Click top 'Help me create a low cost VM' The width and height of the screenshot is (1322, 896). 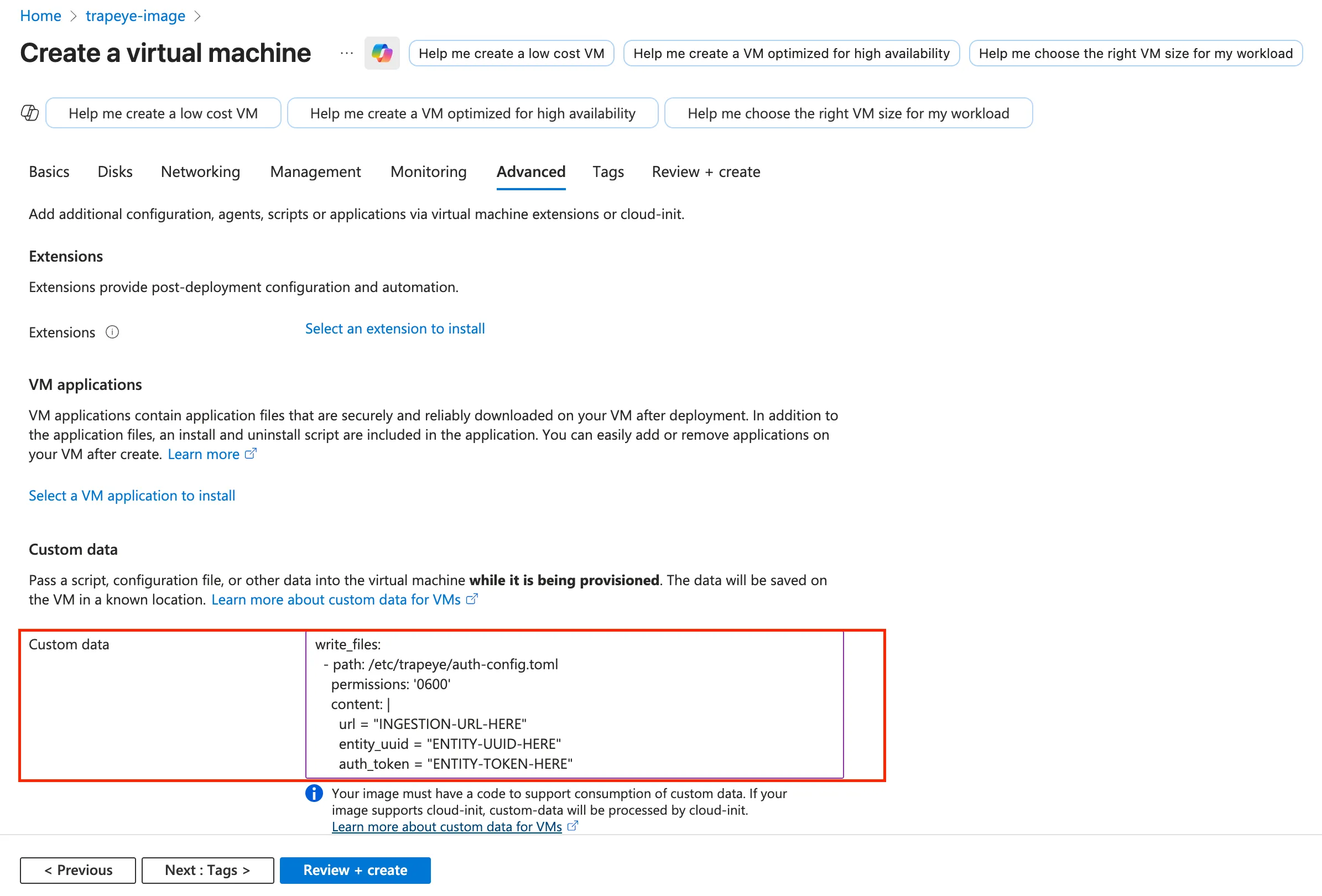[x=511, y=54]
